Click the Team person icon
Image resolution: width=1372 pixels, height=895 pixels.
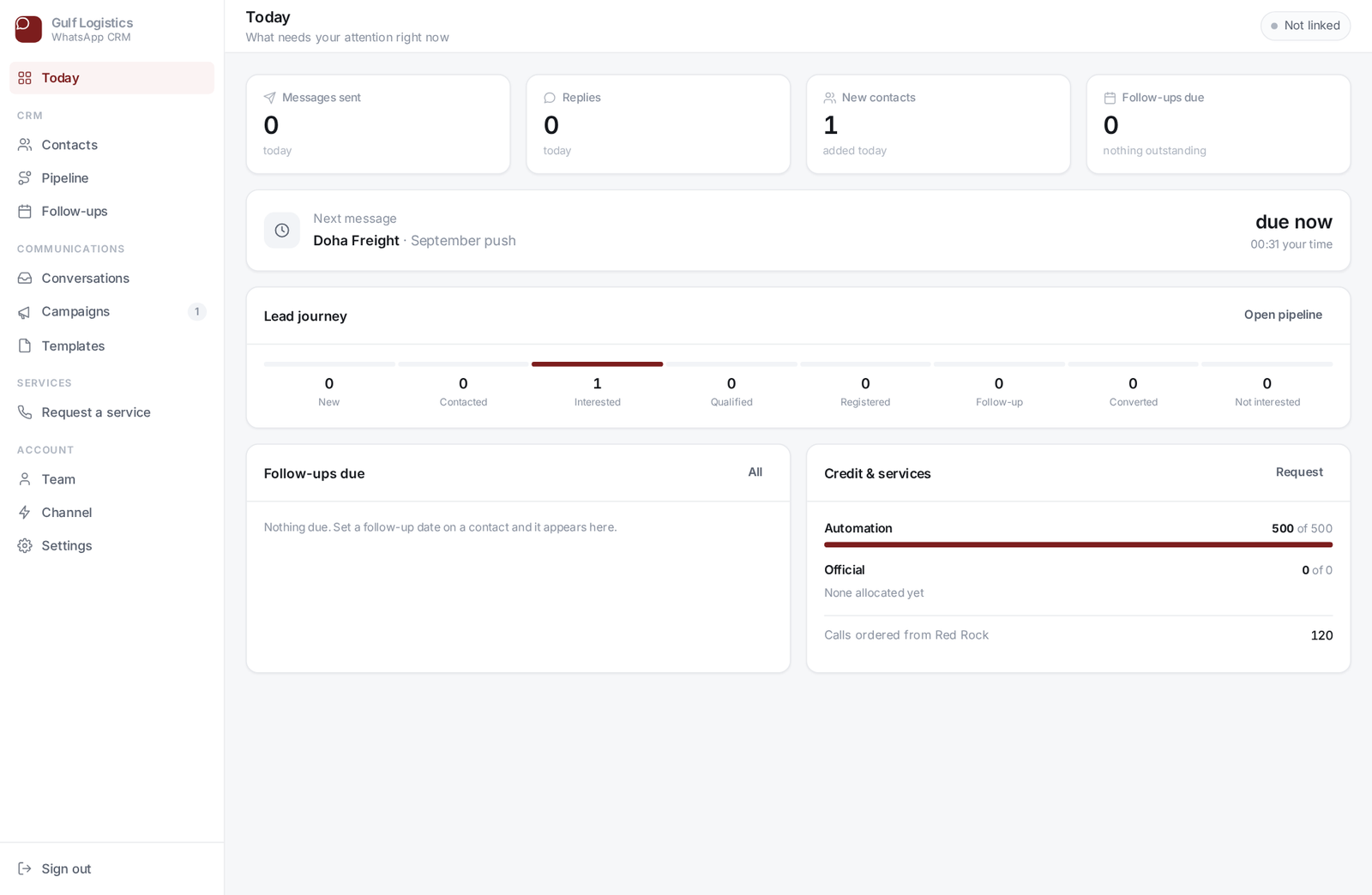(x=25, y=479)
